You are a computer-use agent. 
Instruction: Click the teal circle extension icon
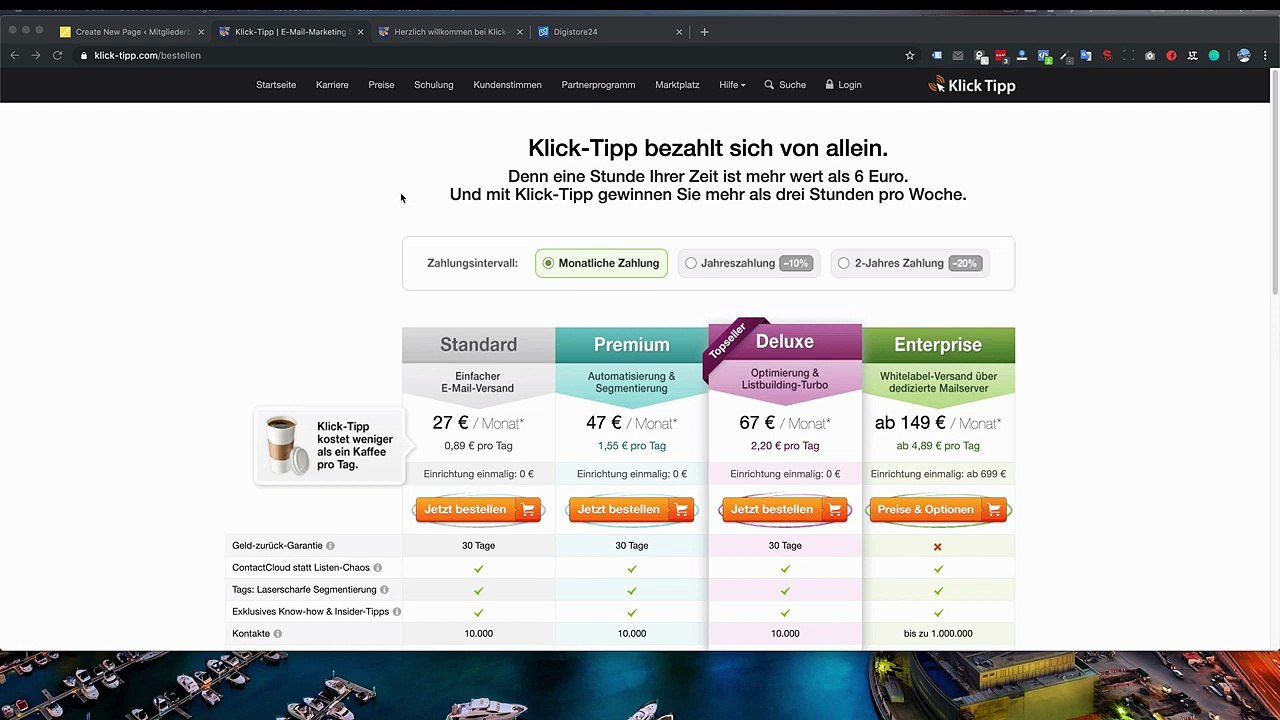(x=1214, y=56)
